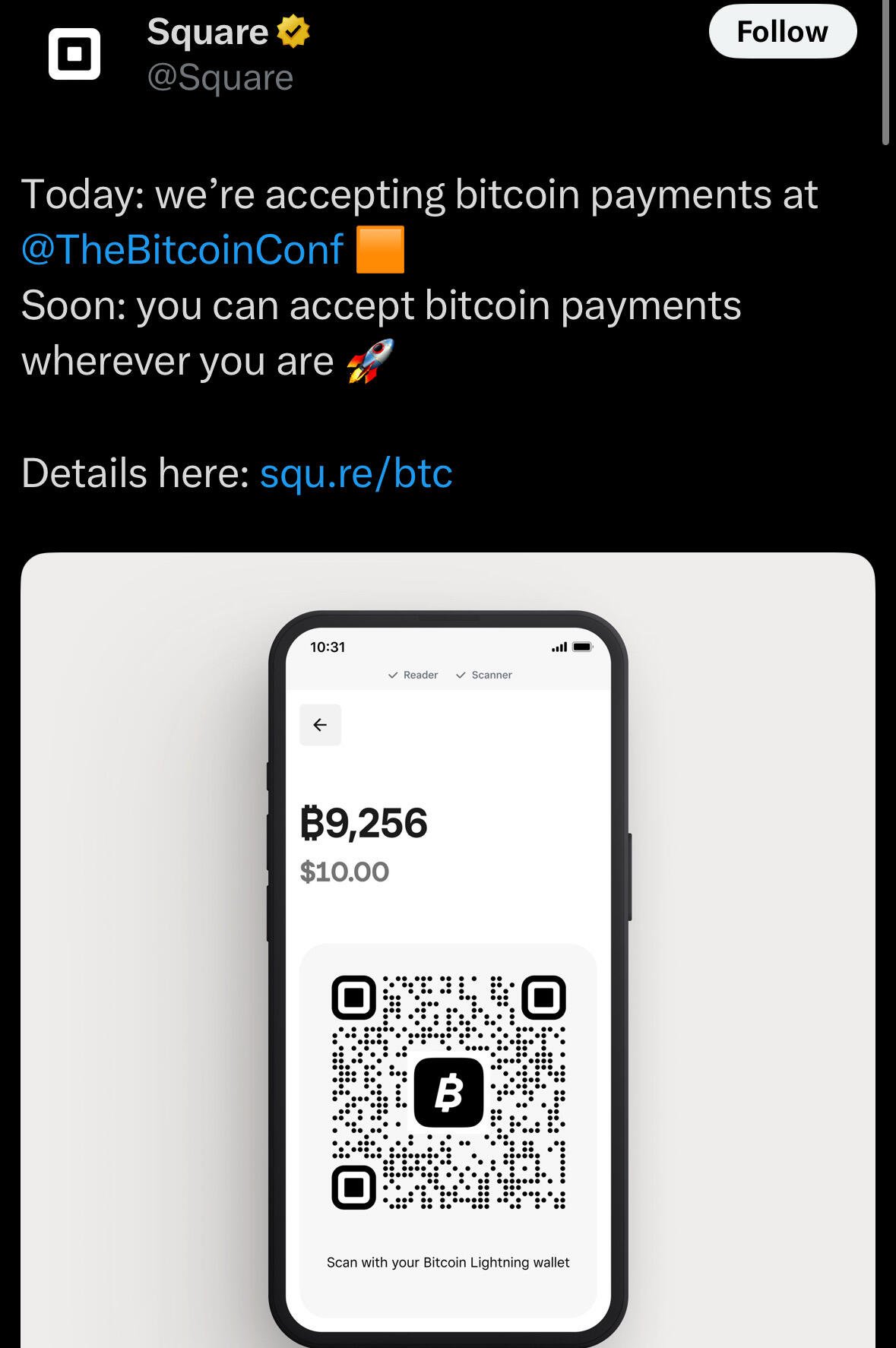Open the squ.re/btc details link

pos(356,473)
